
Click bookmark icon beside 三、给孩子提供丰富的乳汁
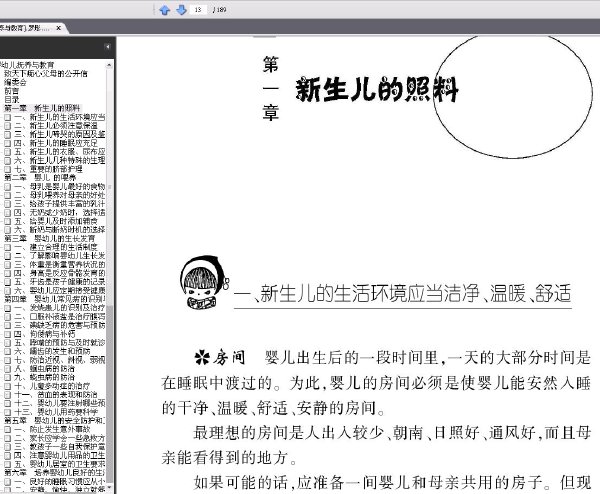click(8, 204)
